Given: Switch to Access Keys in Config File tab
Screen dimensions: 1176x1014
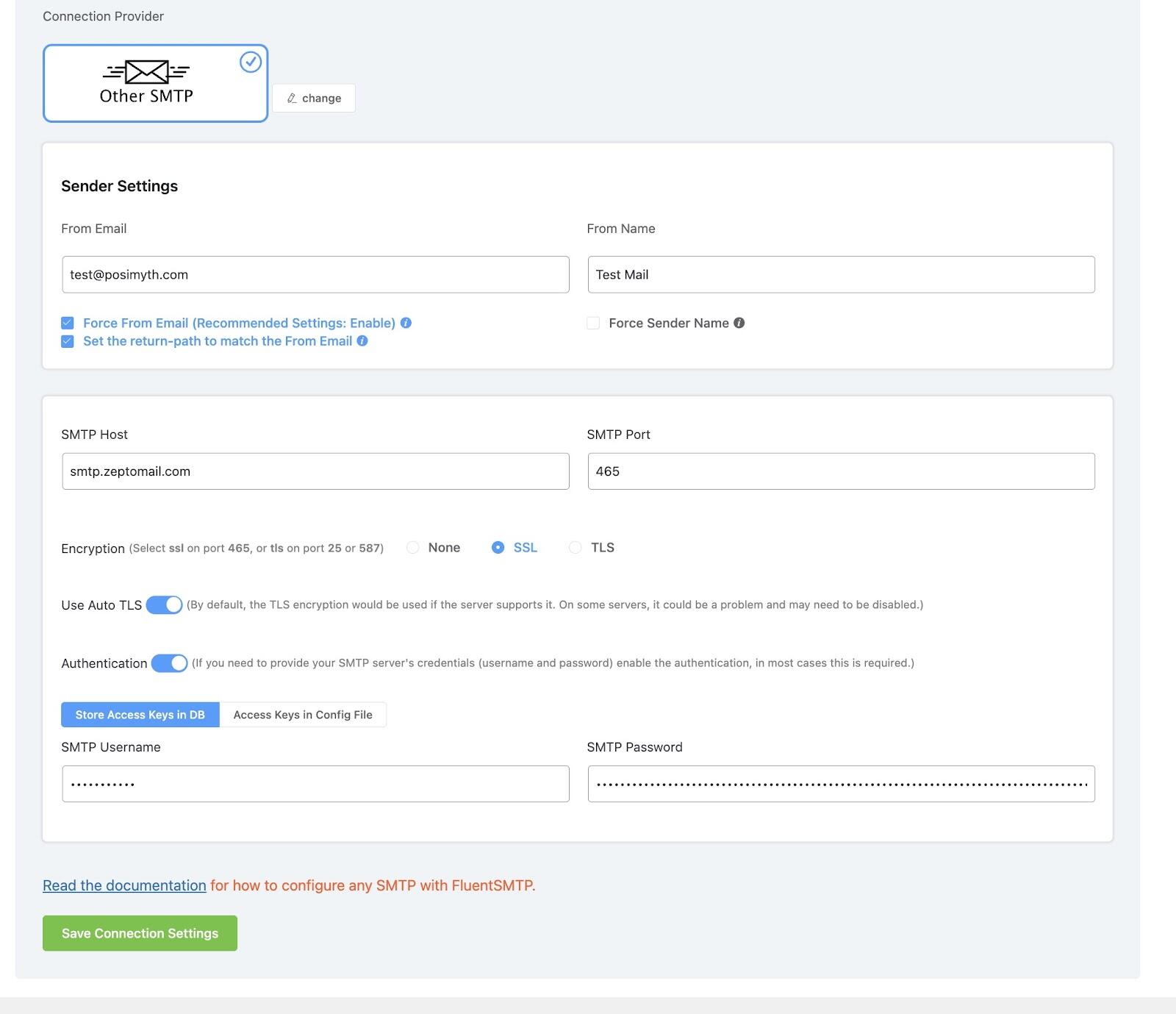Looking at the screenshot, I should pos(303,714).
